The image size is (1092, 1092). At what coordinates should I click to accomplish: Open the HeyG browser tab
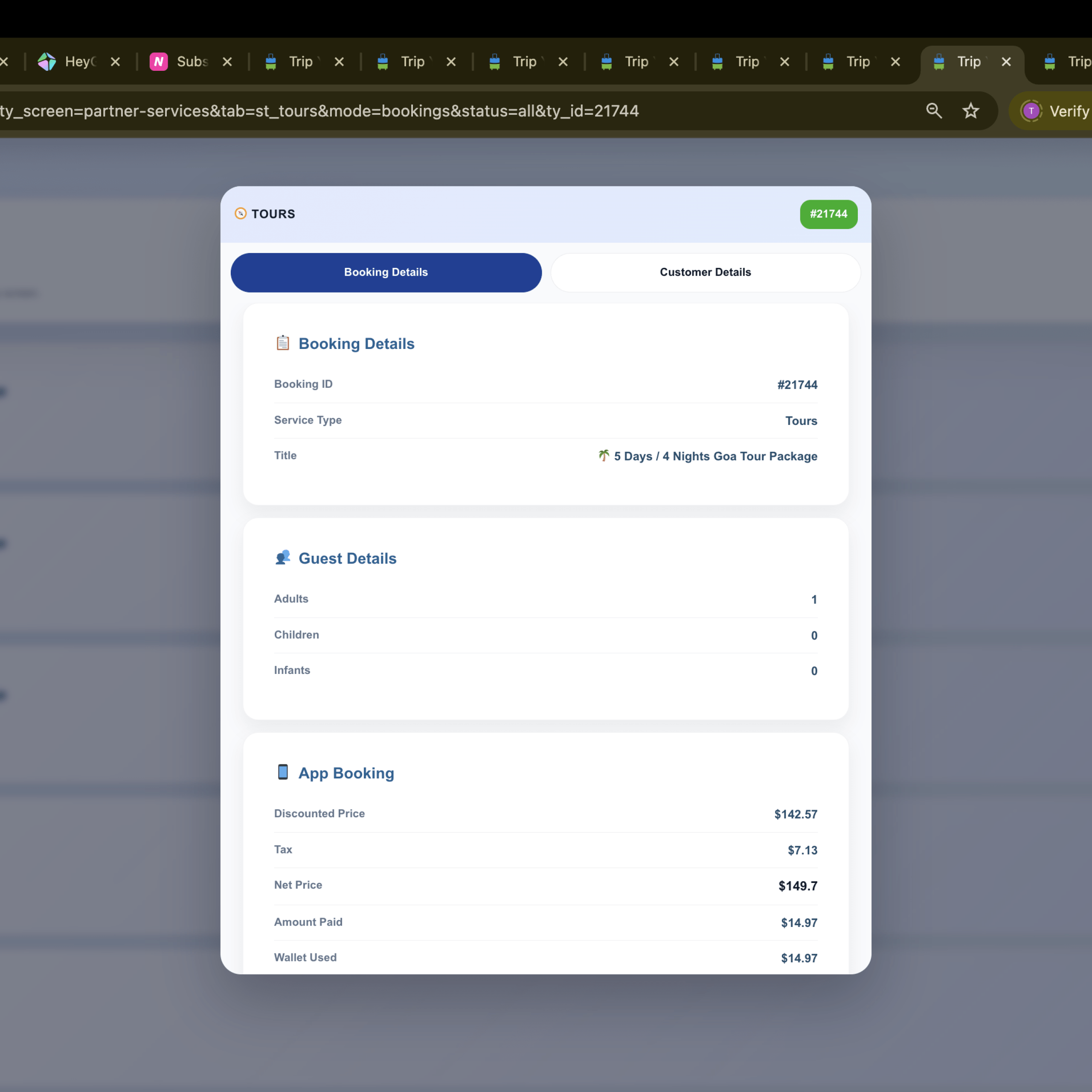tap(79, 61)
